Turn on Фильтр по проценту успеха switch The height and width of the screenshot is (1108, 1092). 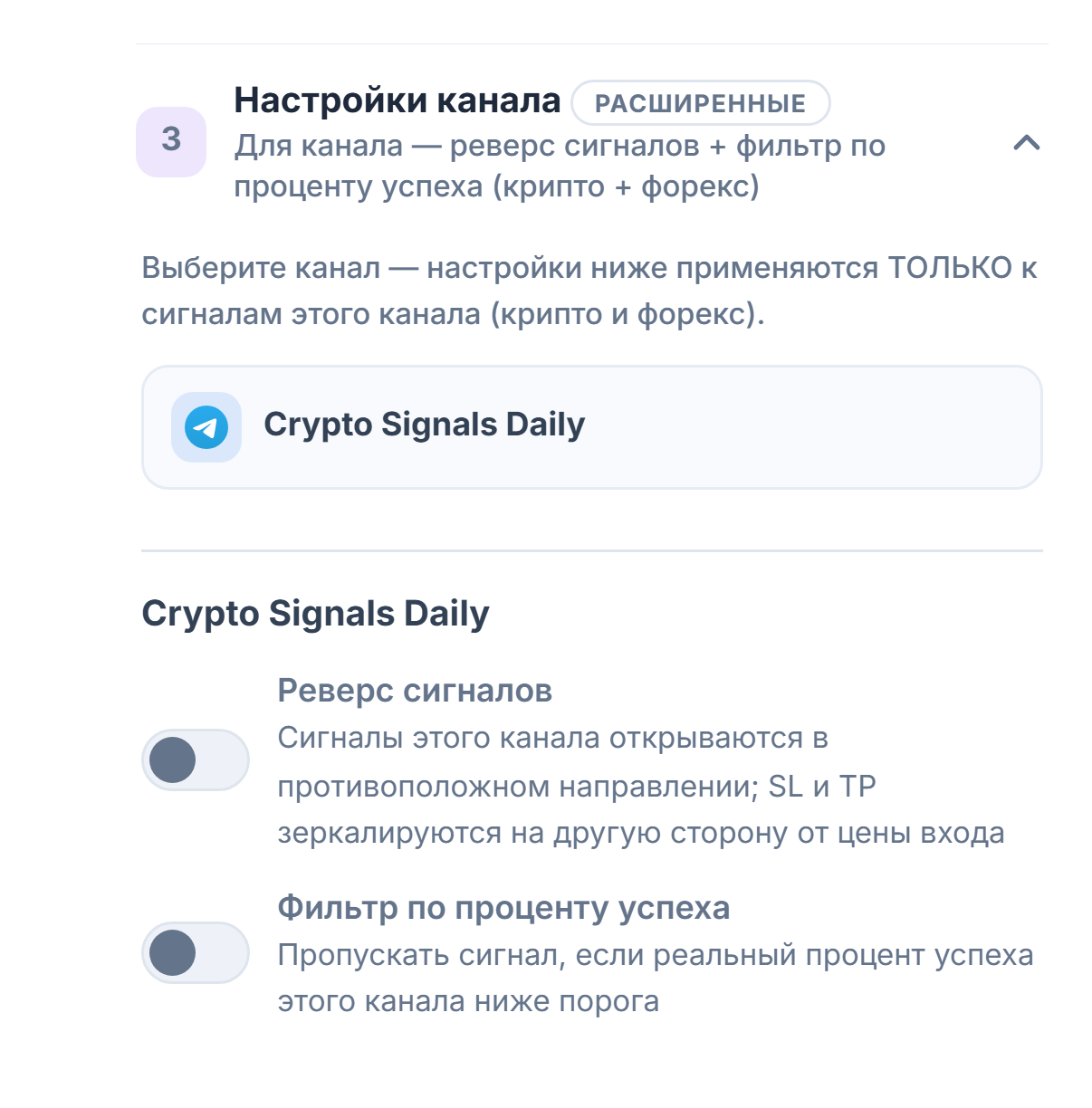[196, 952]
